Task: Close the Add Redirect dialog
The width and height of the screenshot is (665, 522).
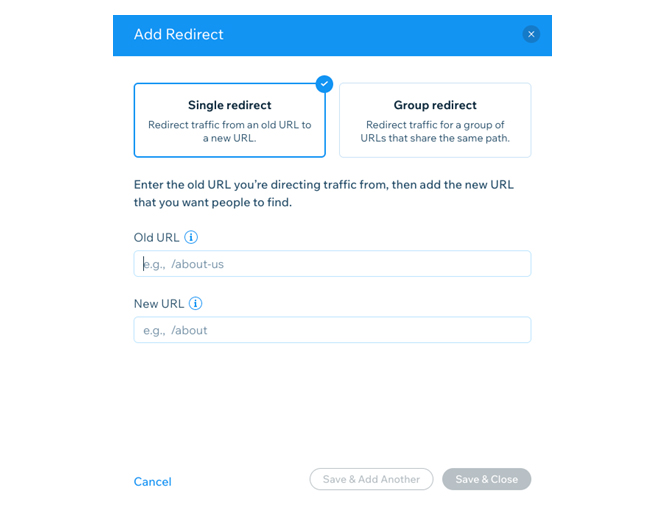Action: pyautogui.click(x=531, y=34)
